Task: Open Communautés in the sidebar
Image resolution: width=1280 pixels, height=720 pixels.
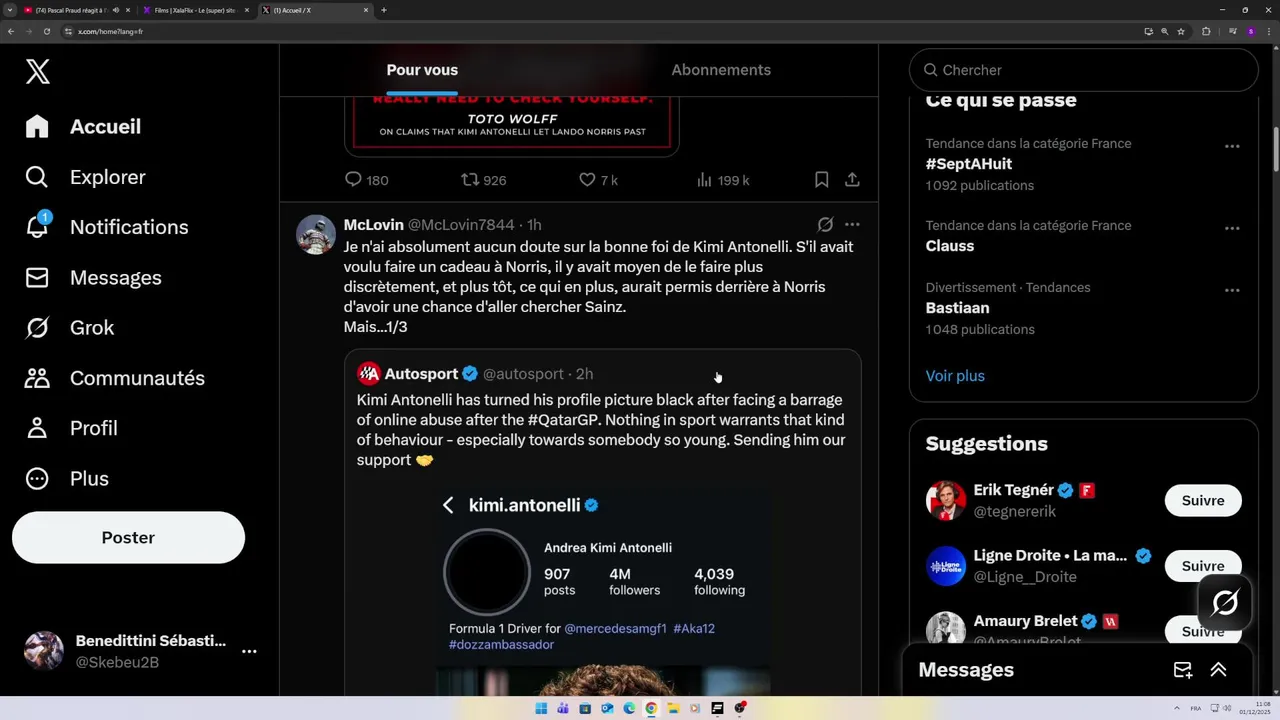Action: [x=115, y=378]
